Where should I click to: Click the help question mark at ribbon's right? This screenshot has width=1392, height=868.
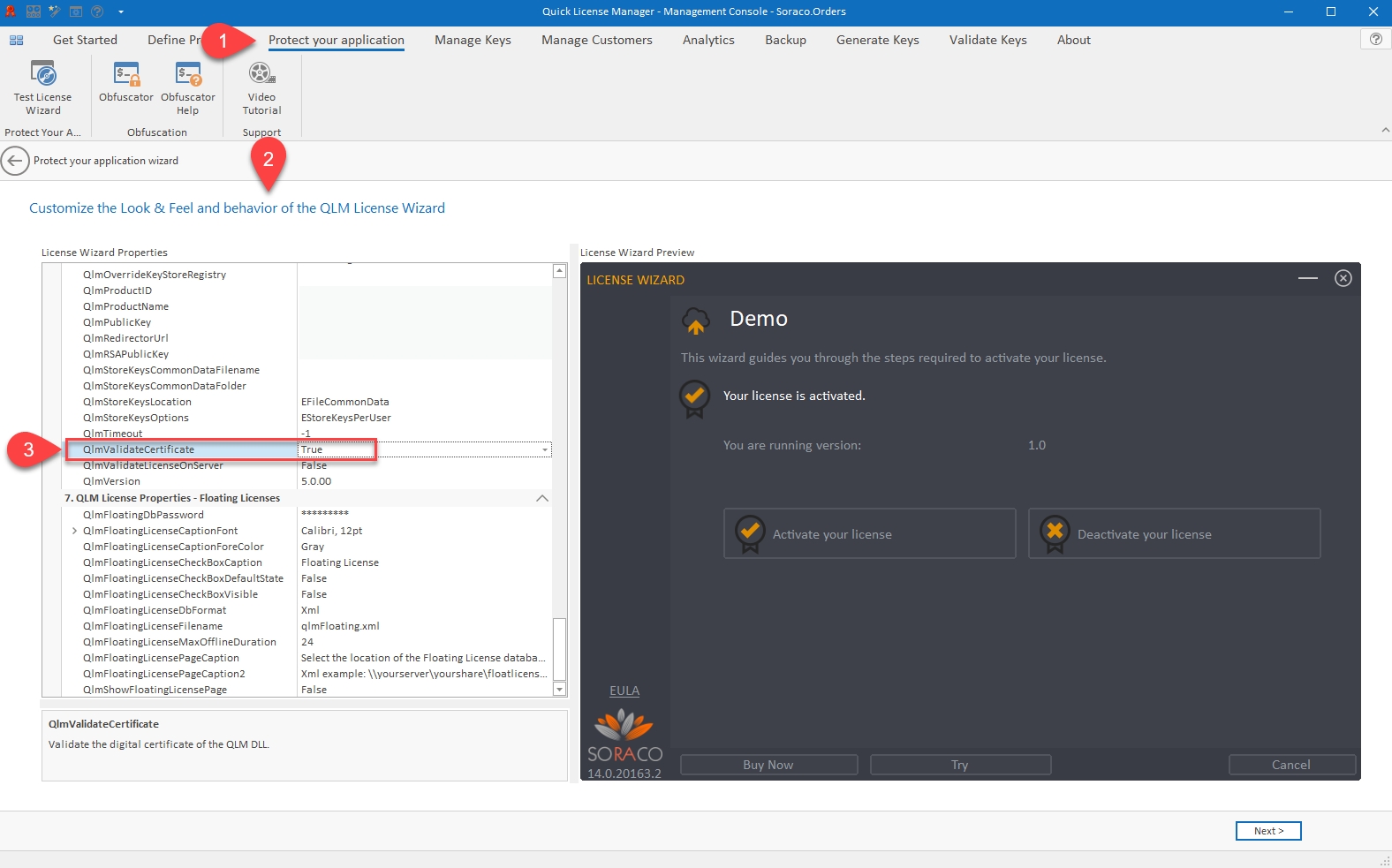tap(1375, 39)
